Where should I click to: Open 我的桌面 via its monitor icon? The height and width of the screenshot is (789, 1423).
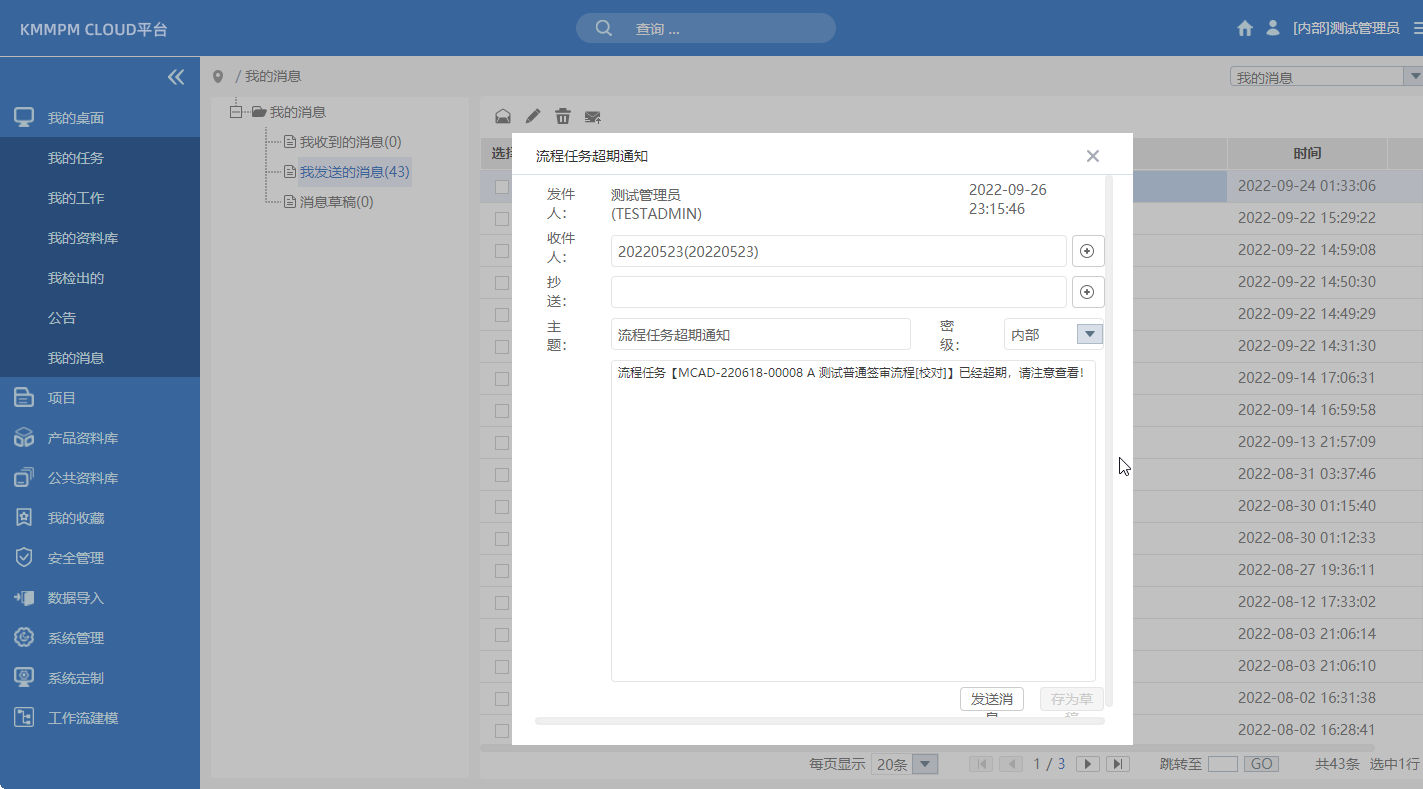point(24,117)
